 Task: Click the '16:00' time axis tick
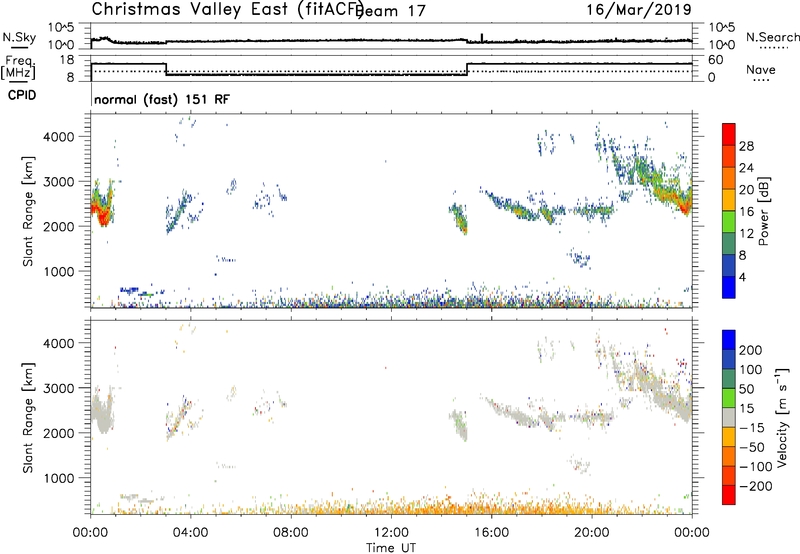tap(491, 533)
